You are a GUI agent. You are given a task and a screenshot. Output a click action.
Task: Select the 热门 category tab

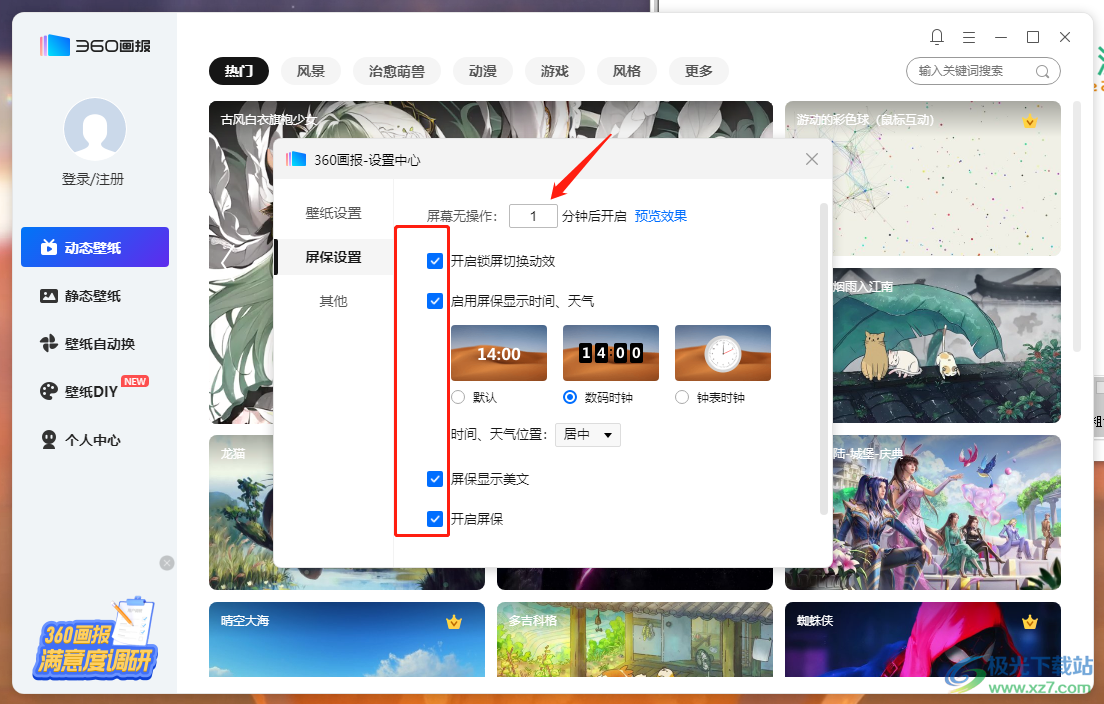tap(239, 71)
